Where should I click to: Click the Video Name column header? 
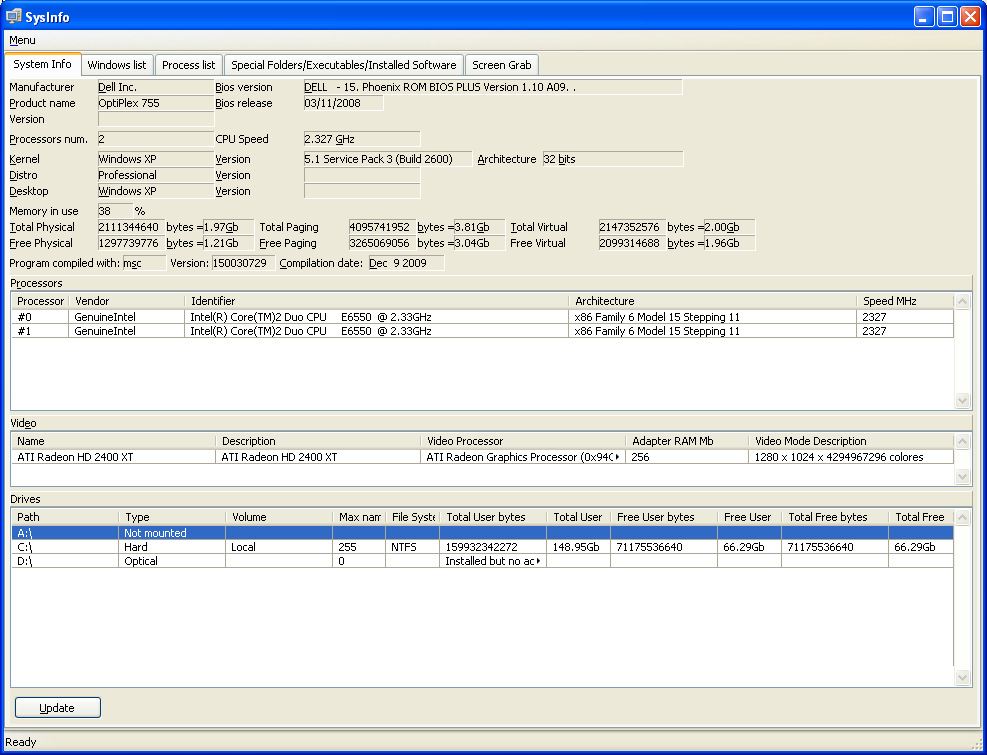click(x=114, y=441)
